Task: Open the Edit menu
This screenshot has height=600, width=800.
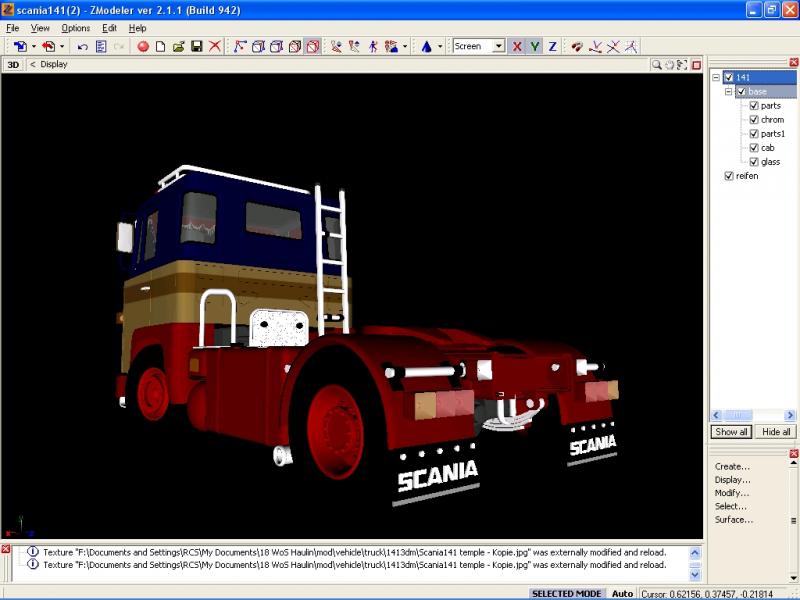Action: 109,28
